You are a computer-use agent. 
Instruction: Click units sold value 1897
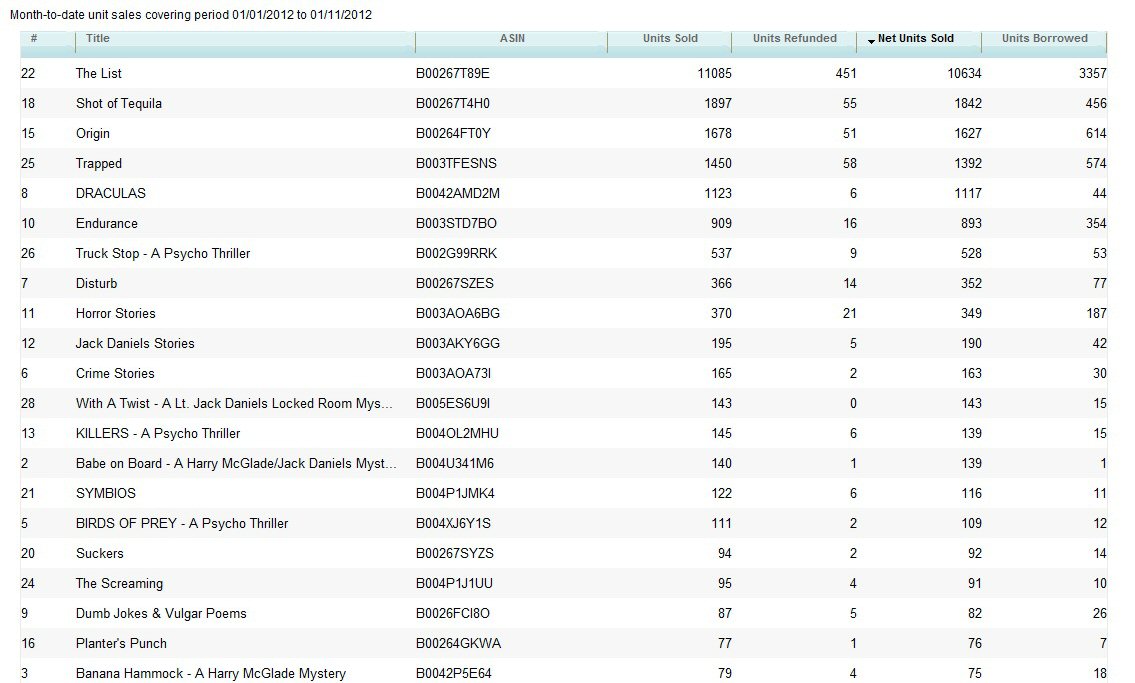point(718,103)
